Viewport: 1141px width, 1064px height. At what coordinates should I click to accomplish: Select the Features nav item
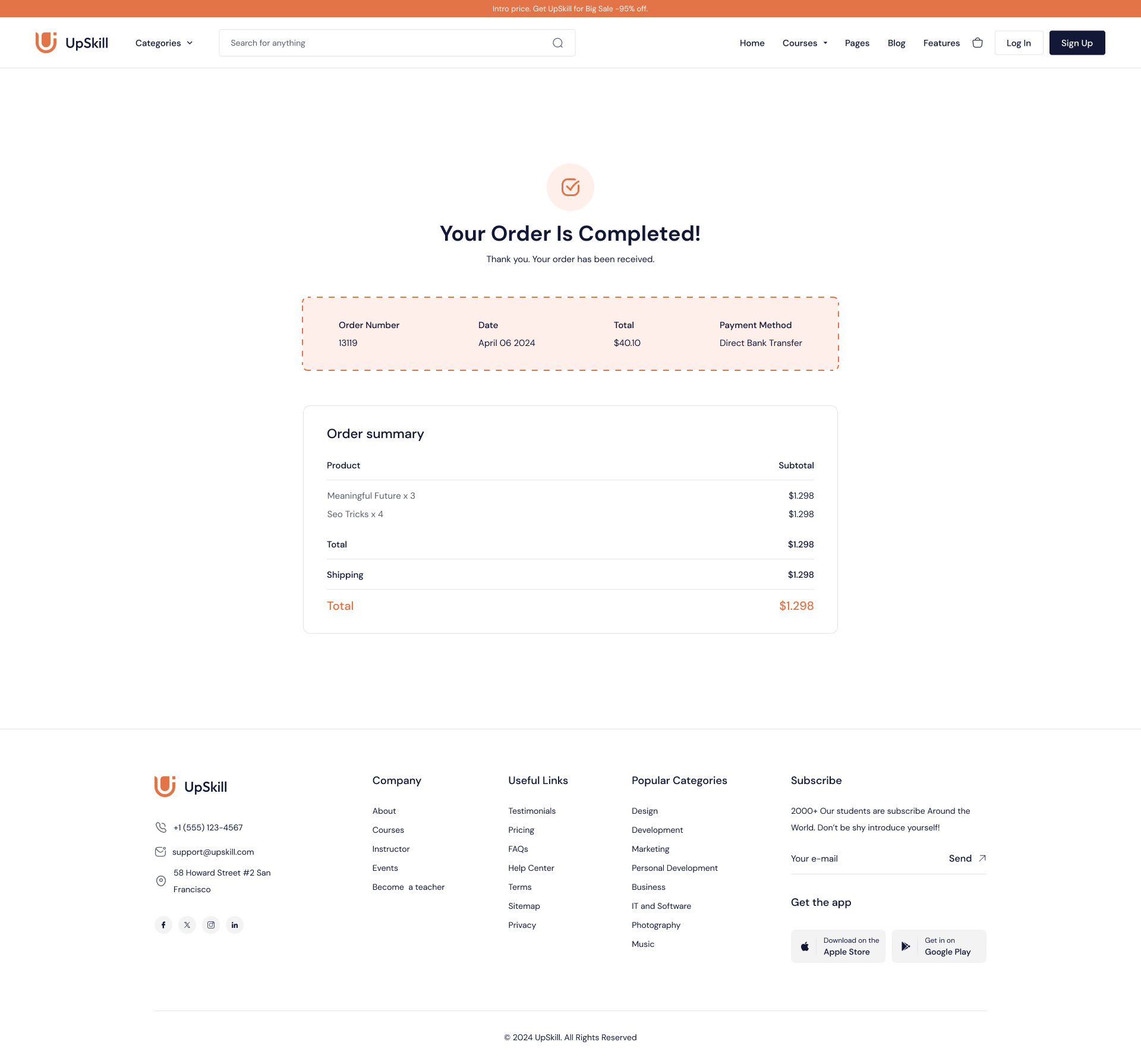tap(941, 42)
